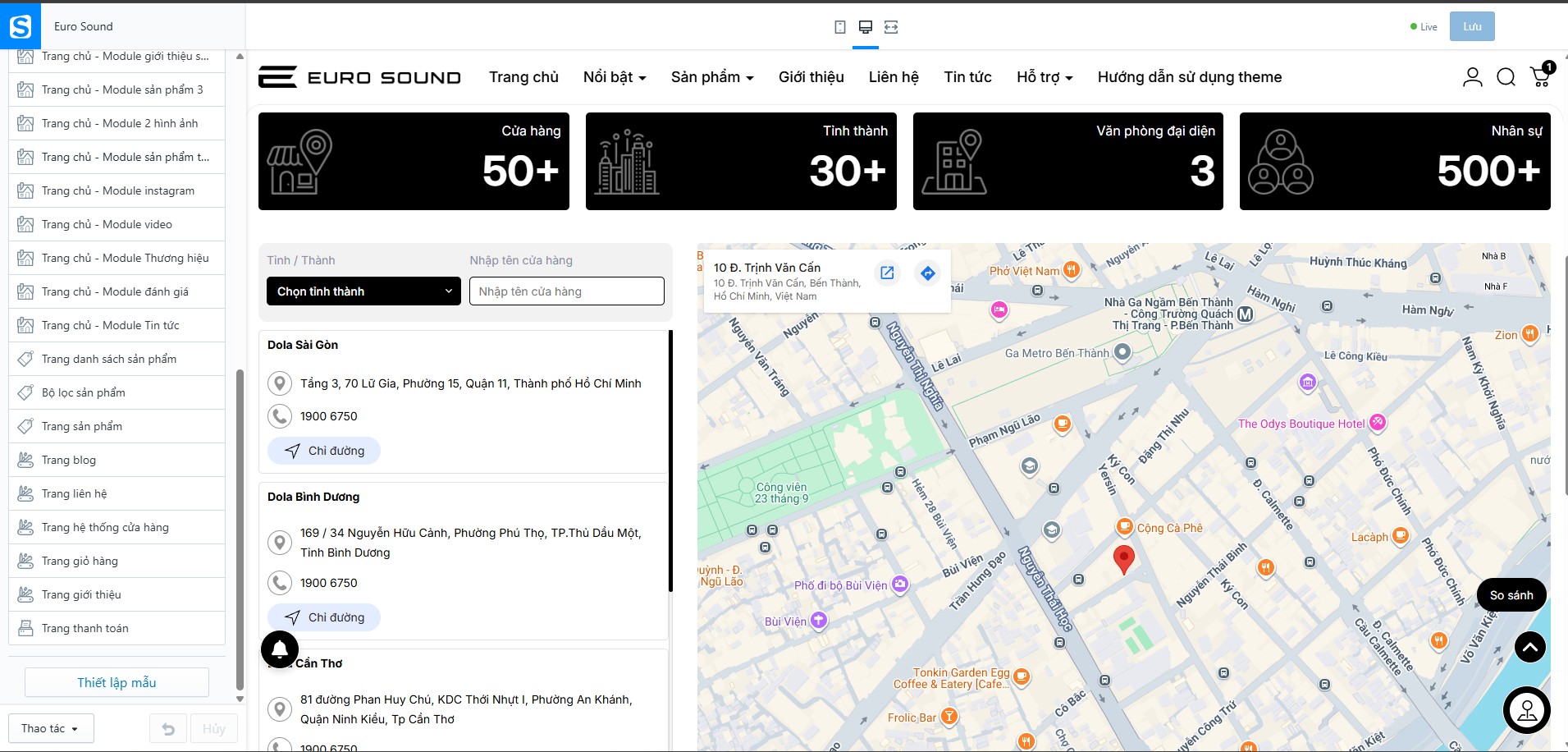Open the Giới thiệu menu item
This screenshot has width=1568, height=752.
811,77
